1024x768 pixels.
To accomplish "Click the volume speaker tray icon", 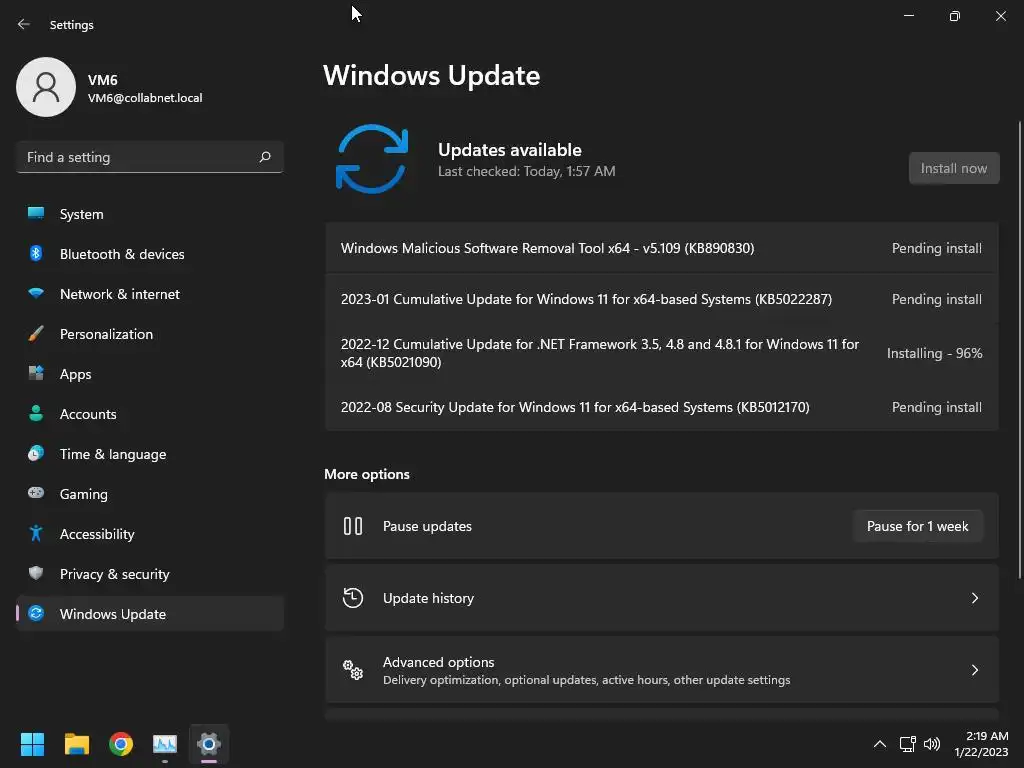I will 932,744.
